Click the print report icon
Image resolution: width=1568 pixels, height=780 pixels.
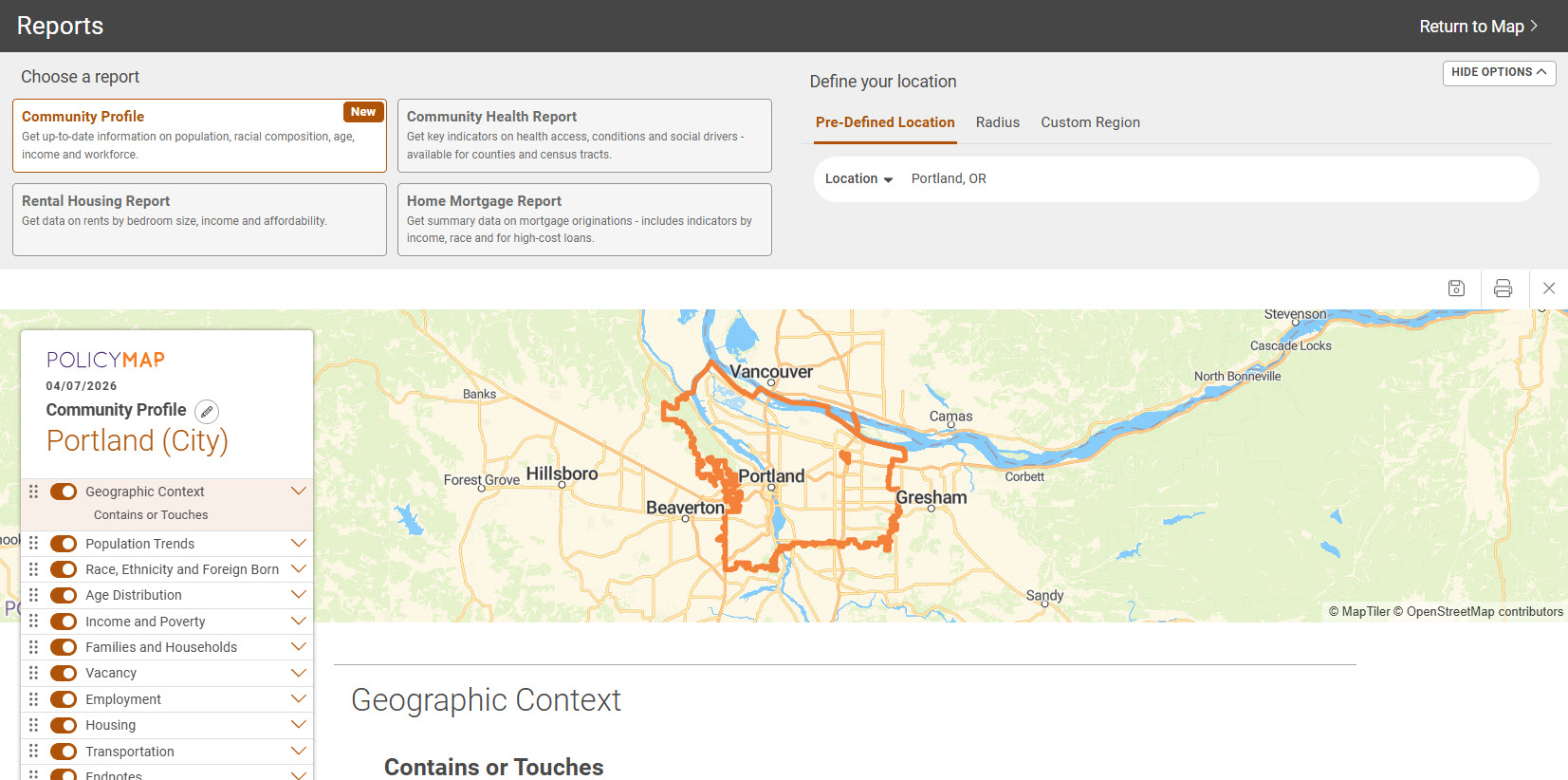tap(1503, 288)
